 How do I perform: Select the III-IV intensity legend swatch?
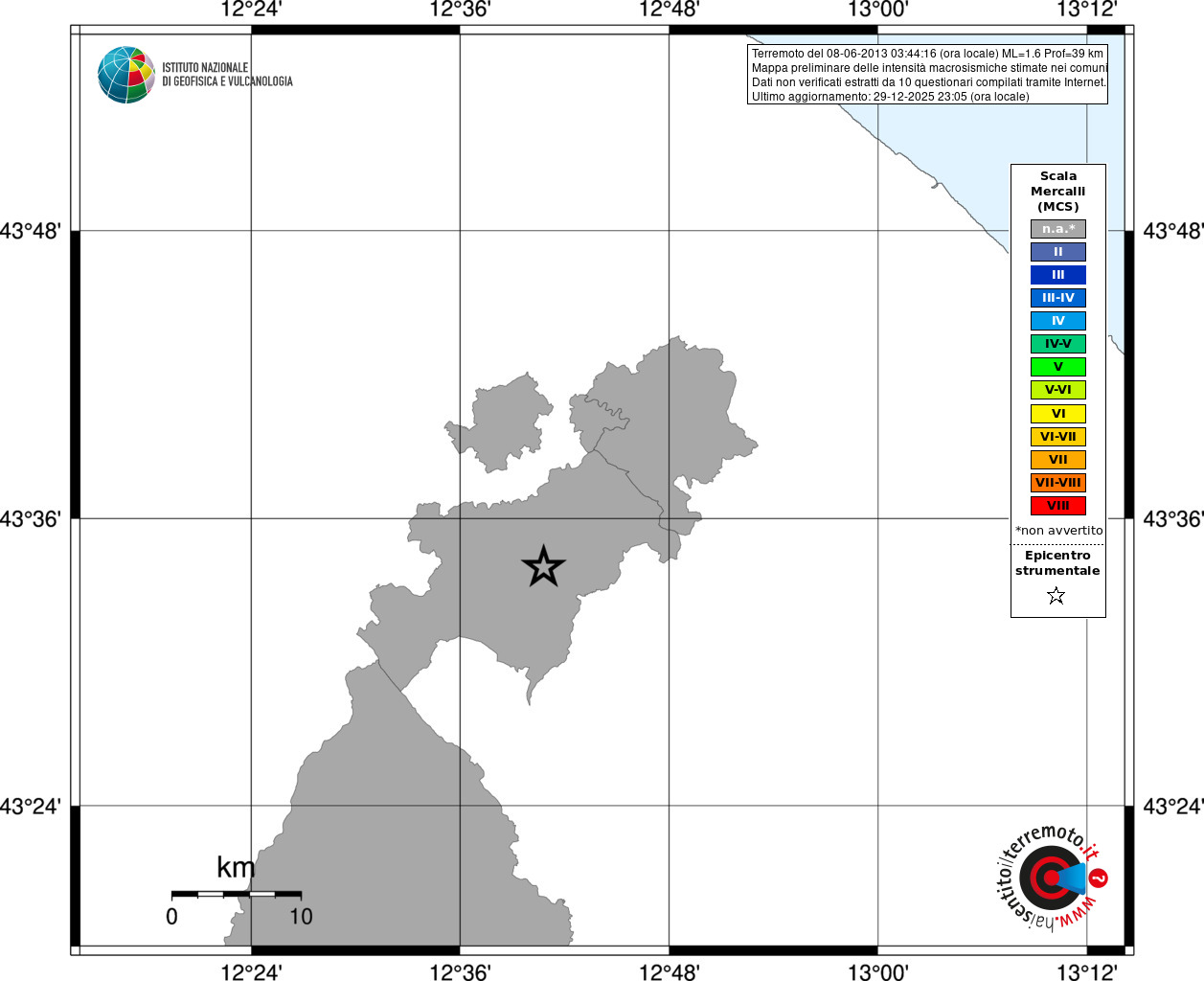1058,298
